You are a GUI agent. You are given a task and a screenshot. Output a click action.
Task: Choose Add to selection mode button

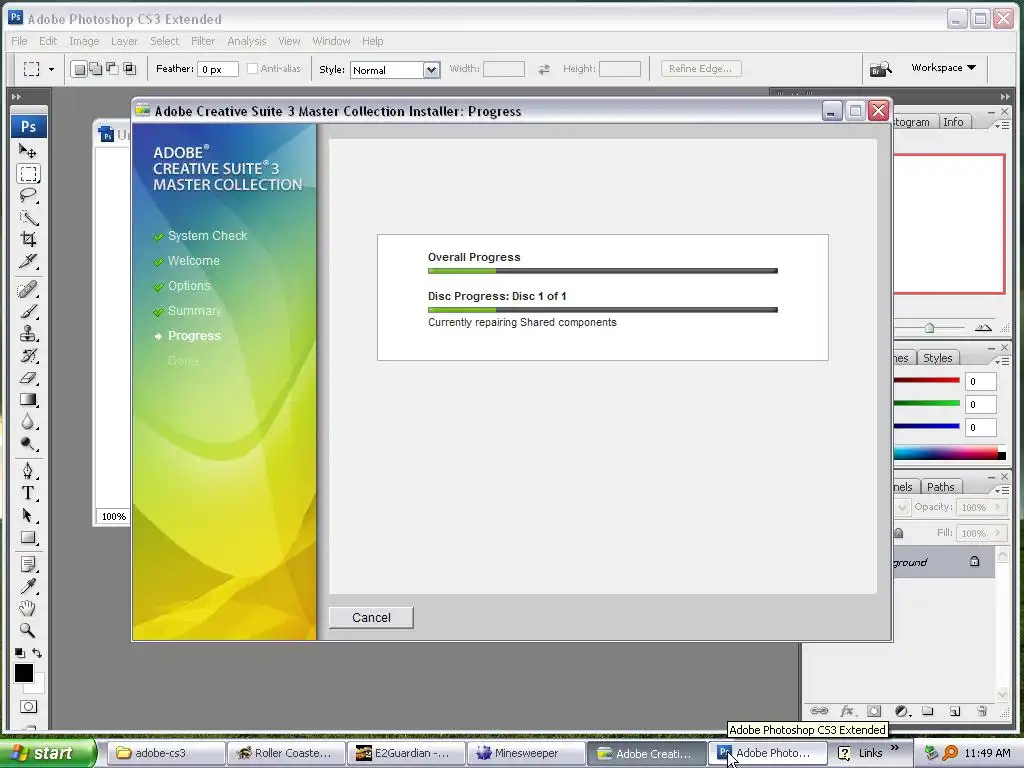point(95,69)
